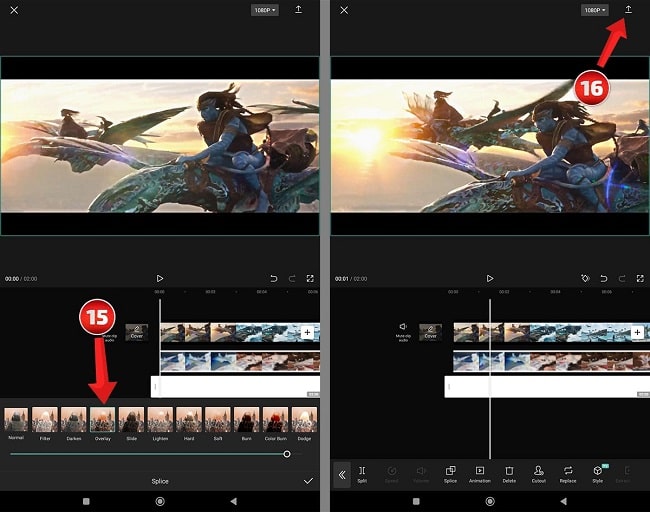The image size is (650, 512).
Task: Open the Volume tool
Action: pos(421,475)
